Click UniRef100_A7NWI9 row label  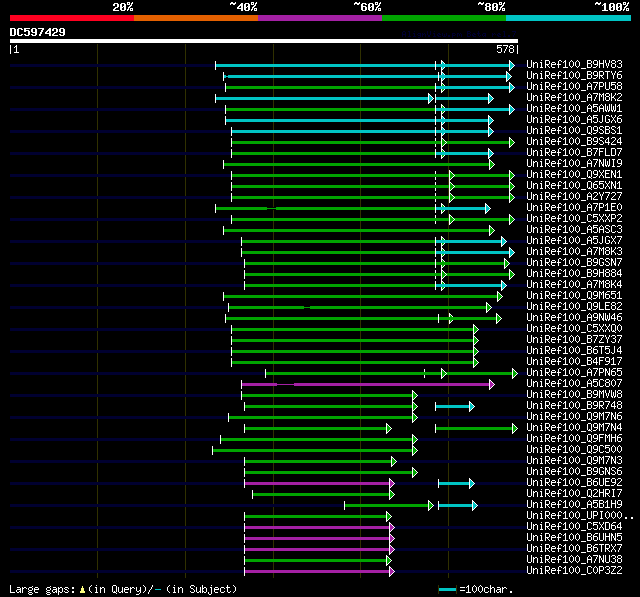click(574, 164)
